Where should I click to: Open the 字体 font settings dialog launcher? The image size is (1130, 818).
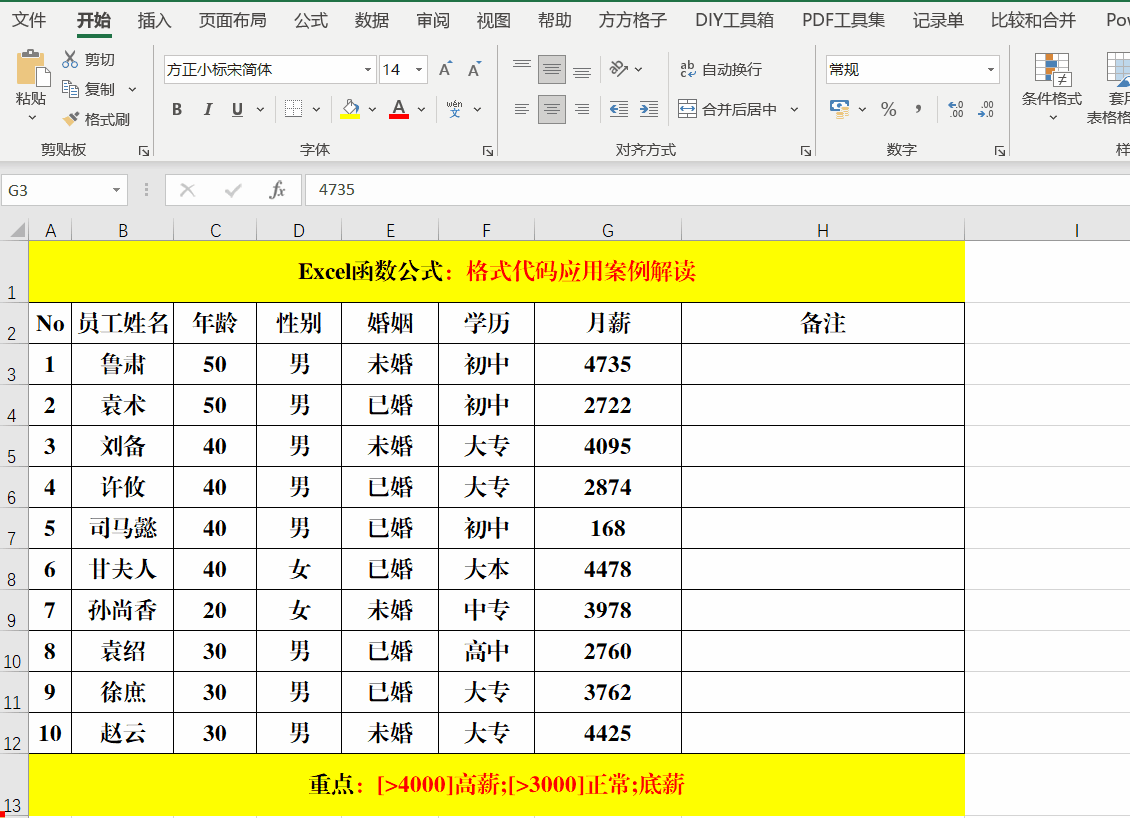coord(488,151)
